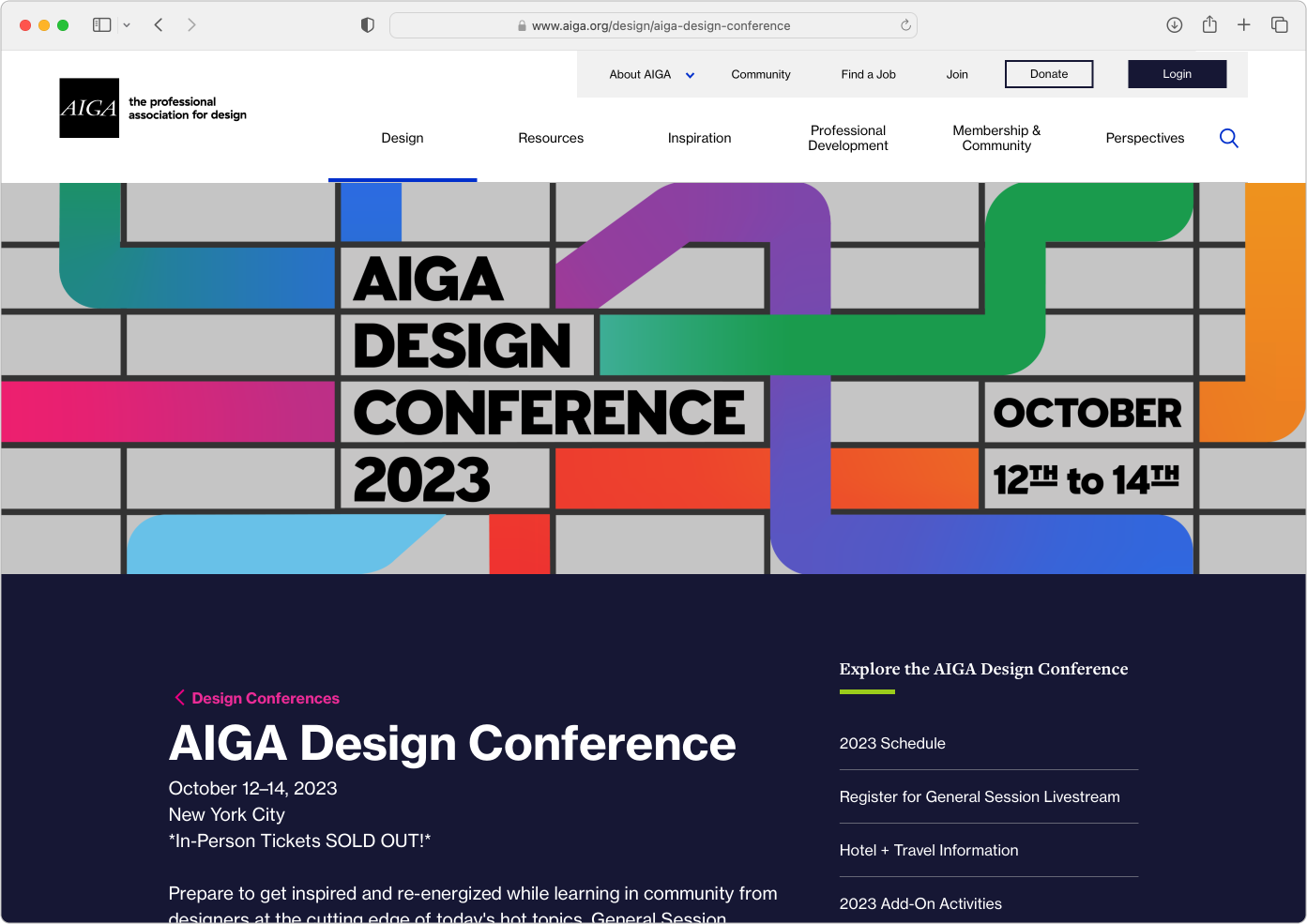The image size is (1307, 924).
Task: Click the privacy shield icon
Action: coord(368,25)
